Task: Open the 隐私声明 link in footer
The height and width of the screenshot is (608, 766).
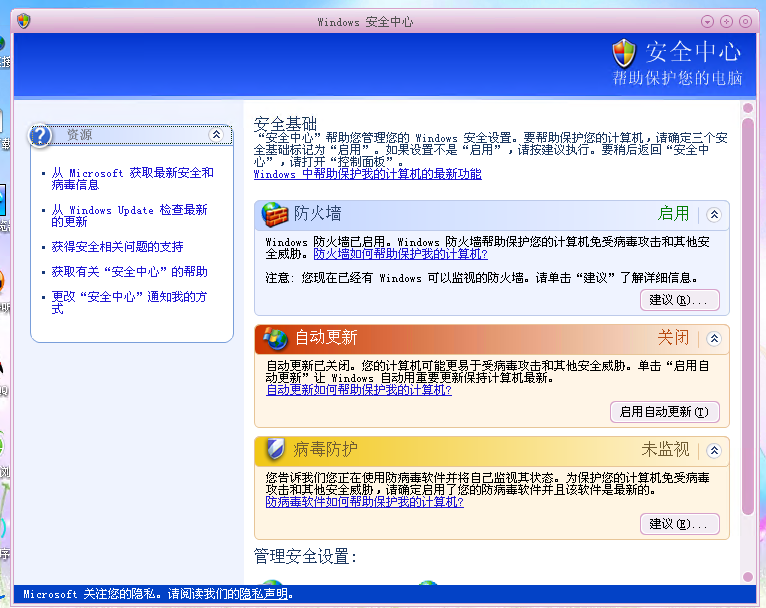Action: pyautogui.click(x=263, y=594)
